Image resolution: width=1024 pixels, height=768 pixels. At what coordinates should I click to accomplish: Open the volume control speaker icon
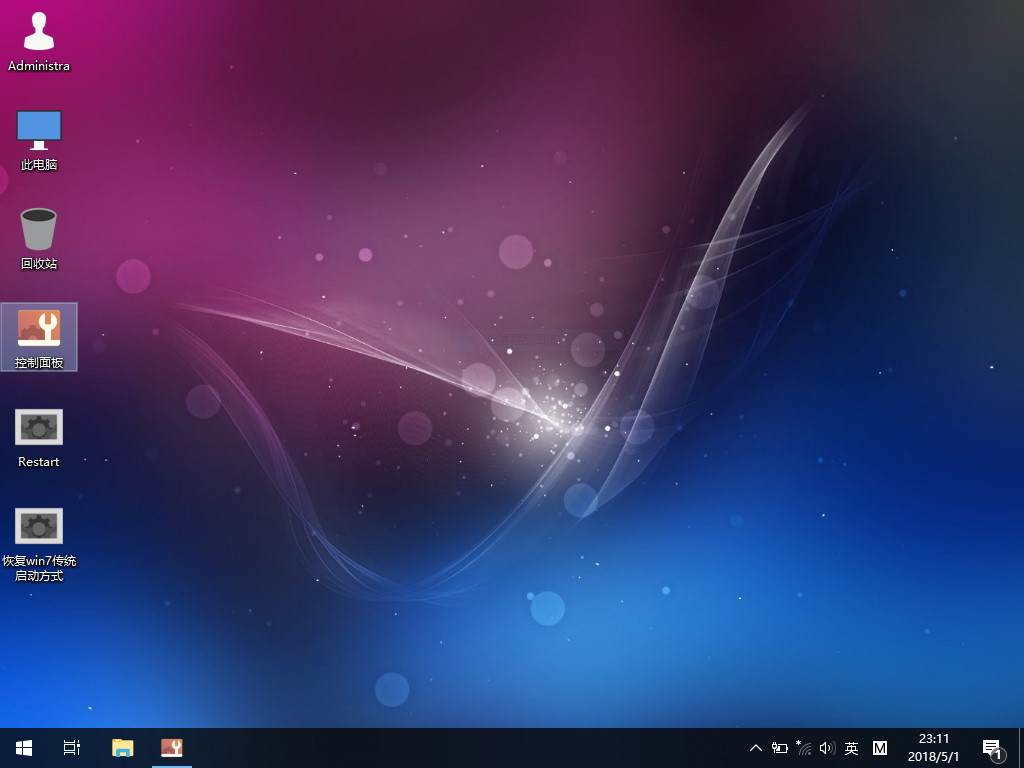(x=827, y=748)
